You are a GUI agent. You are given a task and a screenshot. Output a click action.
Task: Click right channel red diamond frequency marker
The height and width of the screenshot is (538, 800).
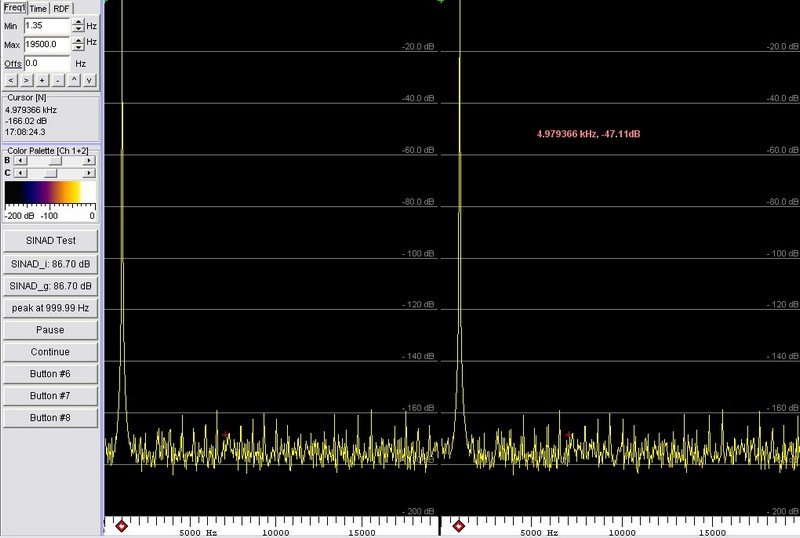(x=459, y=526)
